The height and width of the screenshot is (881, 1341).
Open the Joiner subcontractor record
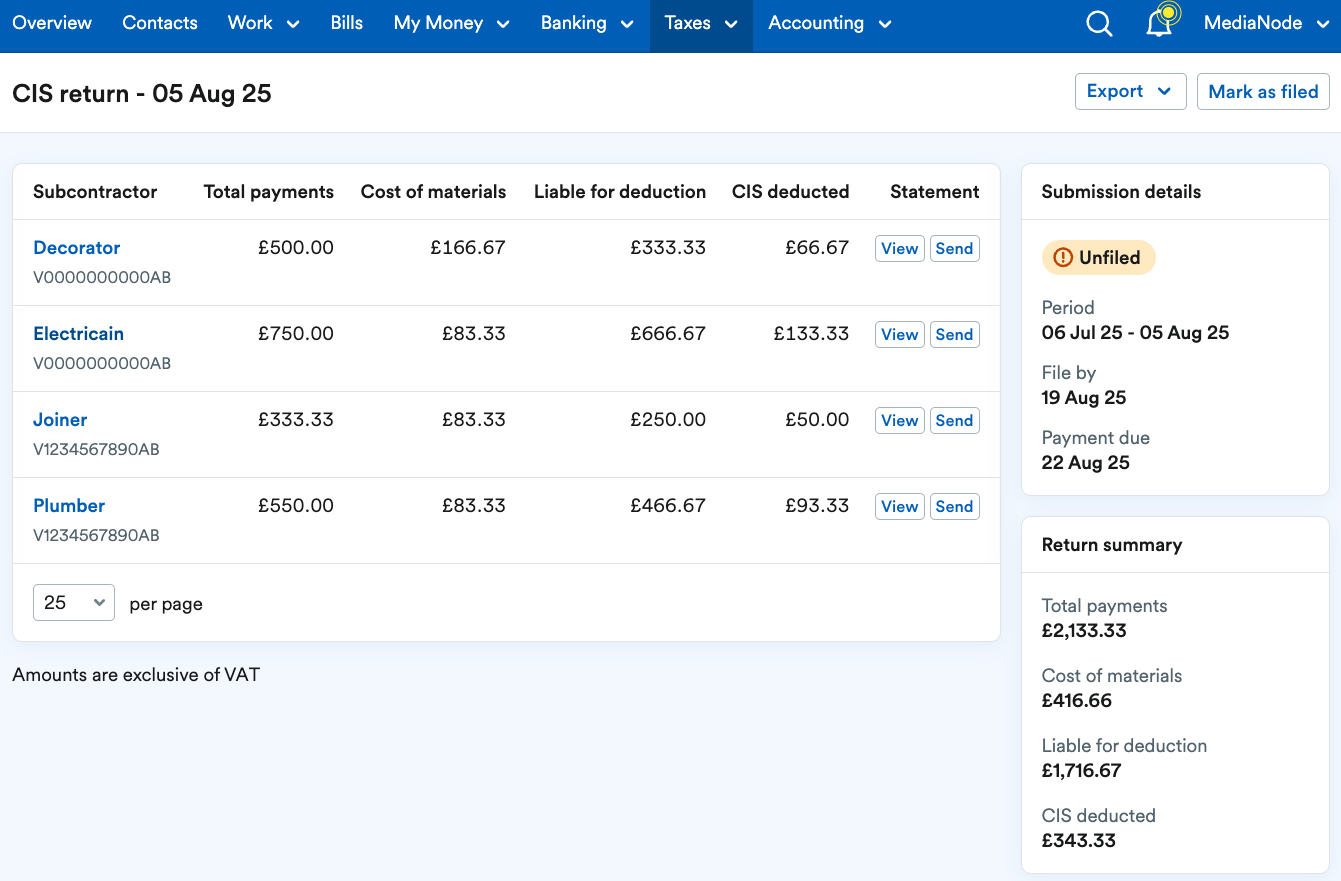point(60,419)
